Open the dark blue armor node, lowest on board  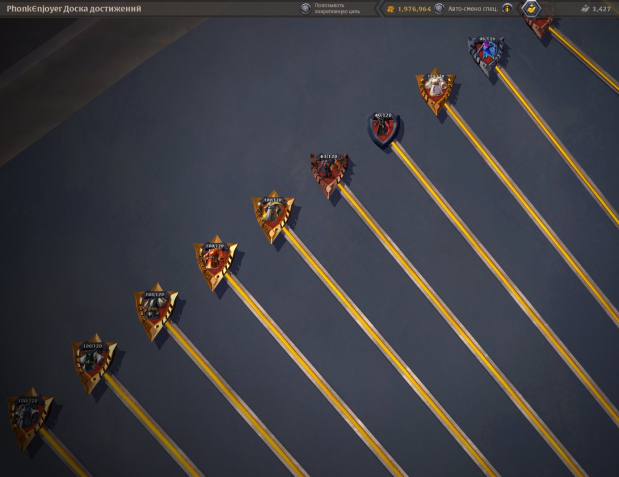pyautogui.click(x=29, y=419)
